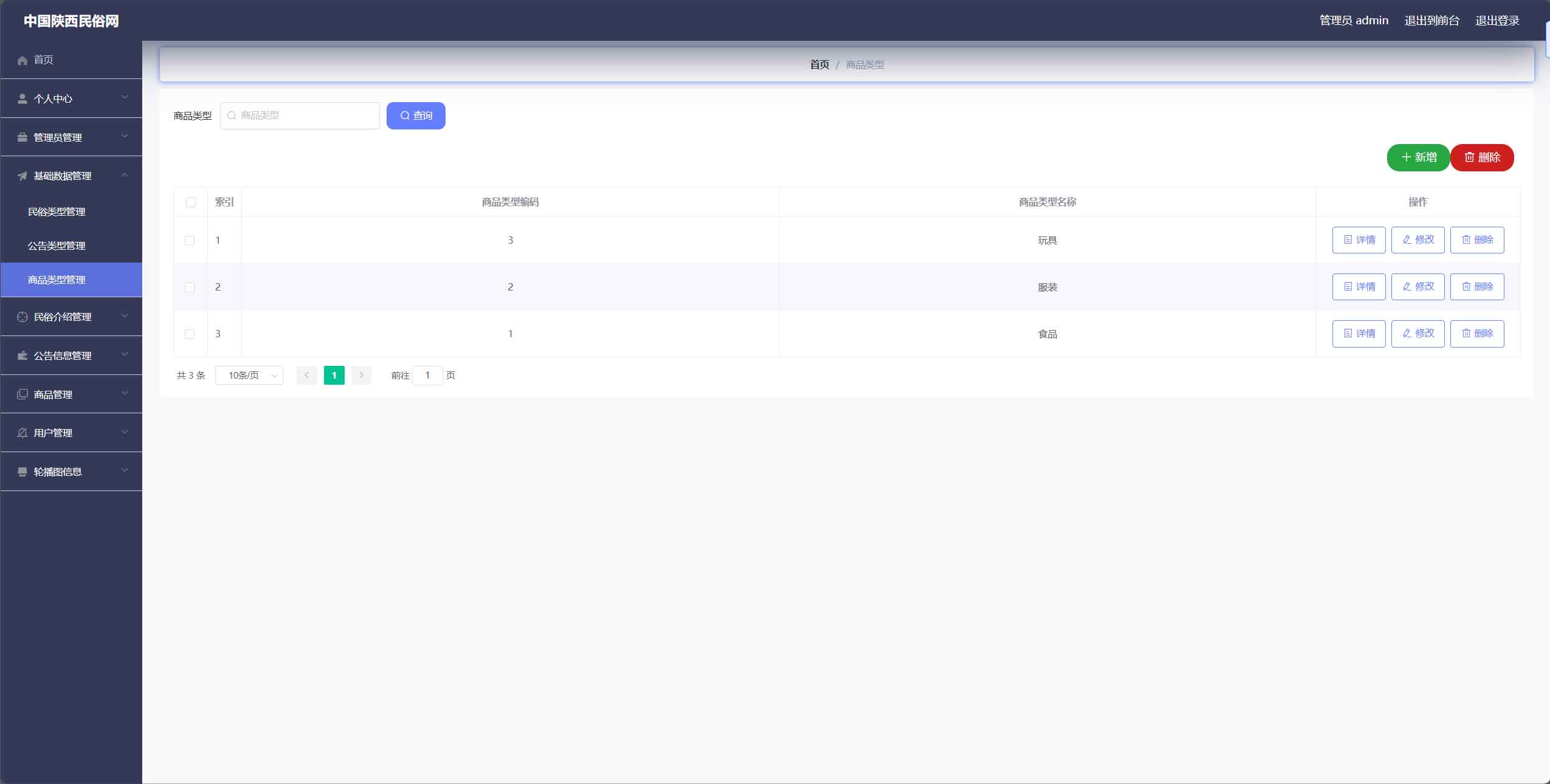
Task: Click the globe icon next to 民俗介绍管理
Action: coord(22,317)
